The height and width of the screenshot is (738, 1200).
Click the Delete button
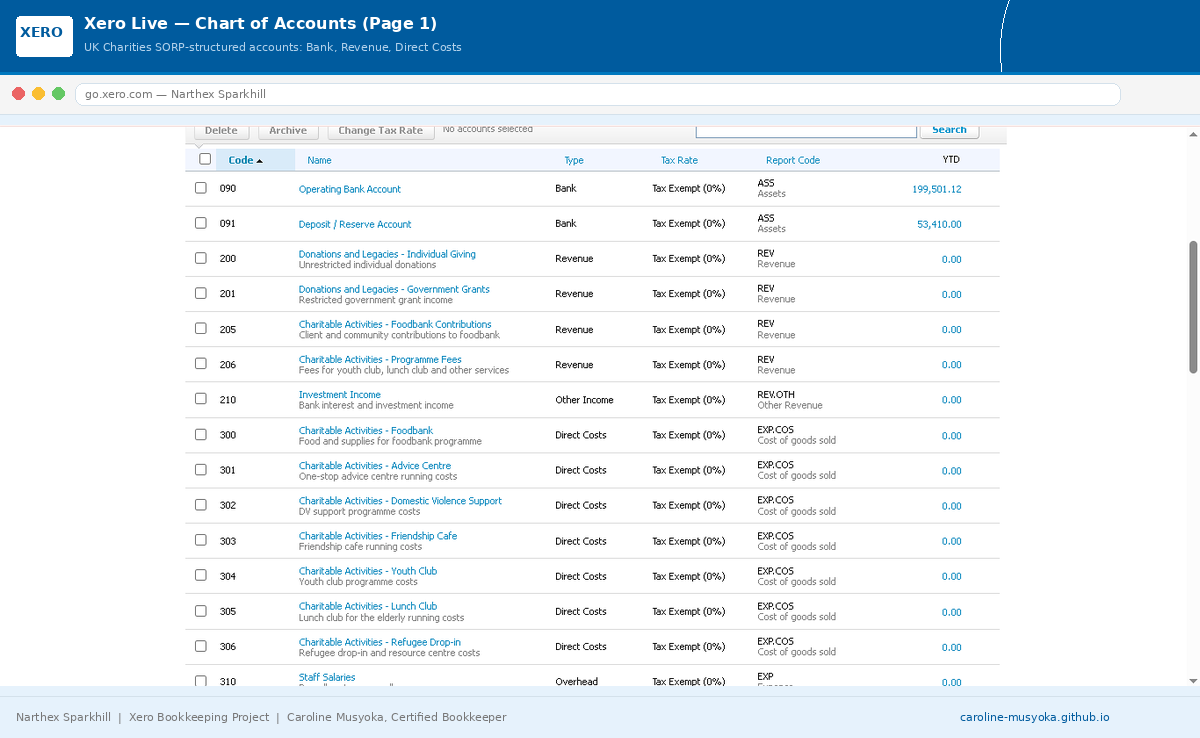click(x=221, y=130)
